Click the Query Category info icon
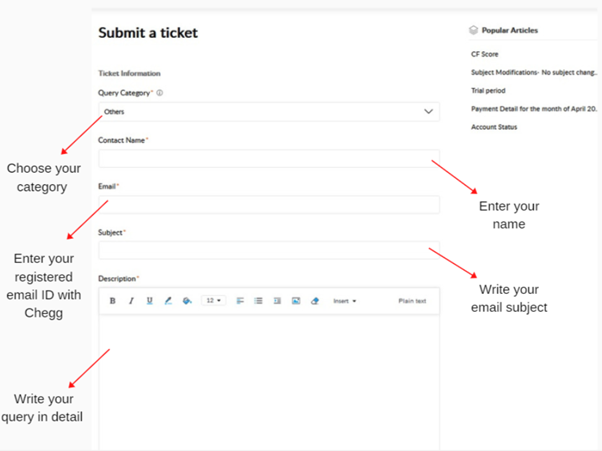 pos(160,93)
